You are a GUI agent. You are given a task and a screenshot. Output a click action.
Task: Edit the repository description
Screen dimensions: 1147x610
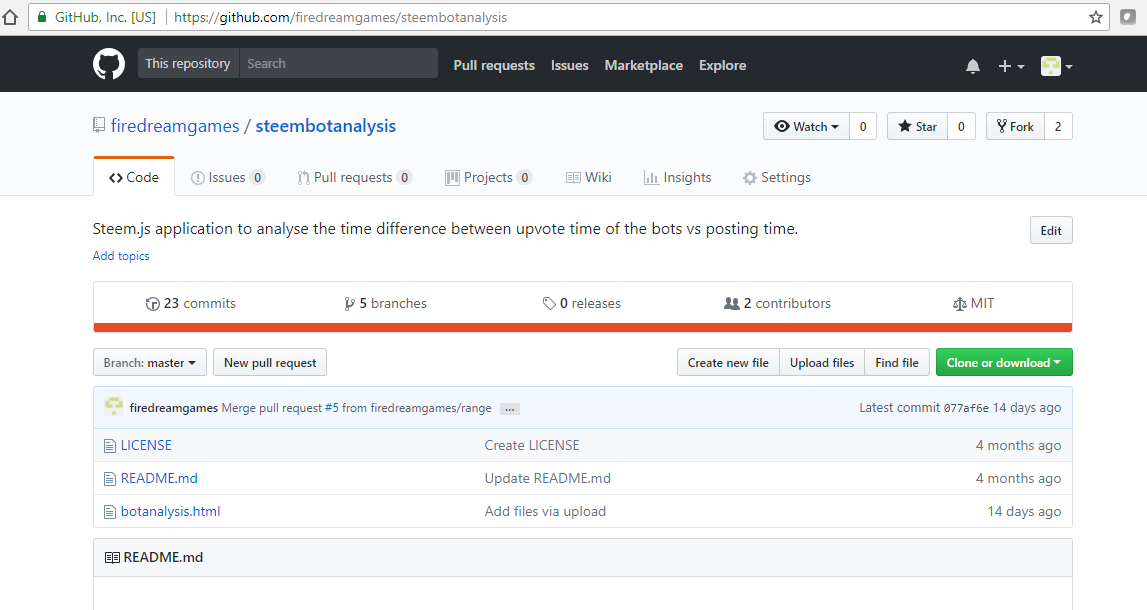tap(1051, 230)
